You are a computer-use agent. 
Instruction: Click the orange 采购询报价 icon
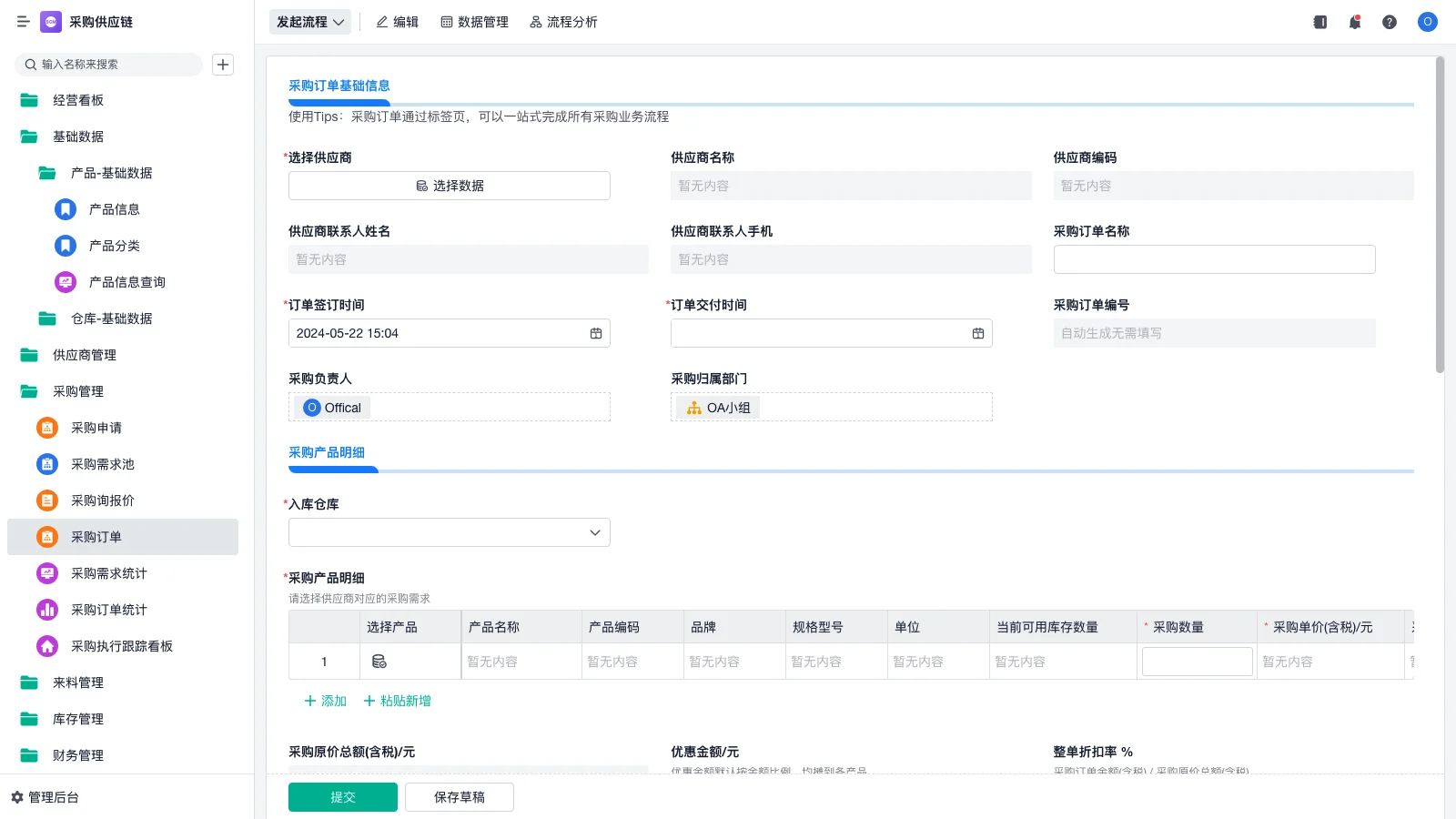pyautogui.click(x=47, y=500)
